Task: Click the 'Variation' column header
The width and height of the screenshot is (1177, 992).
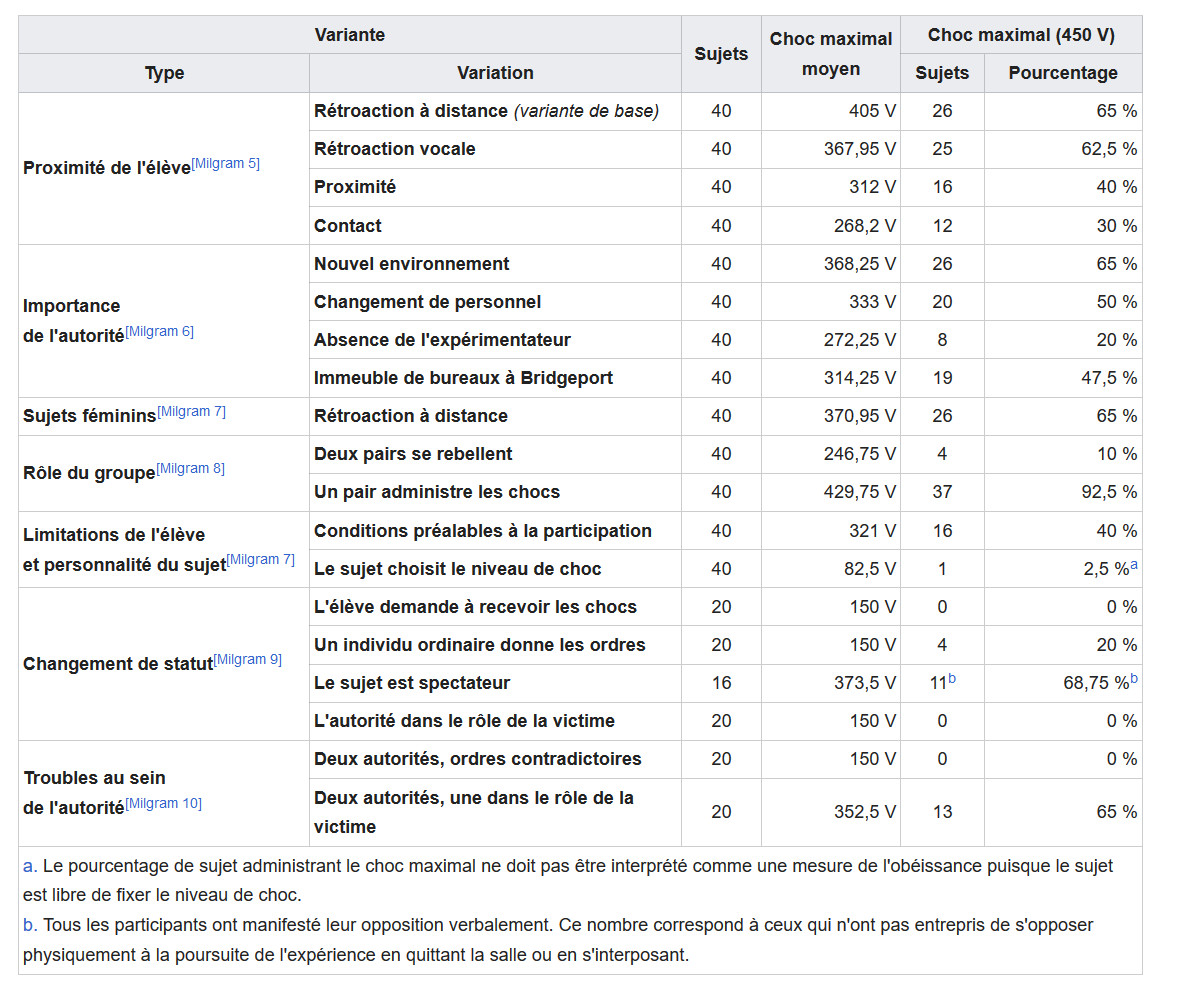Action: coord(495,73)
